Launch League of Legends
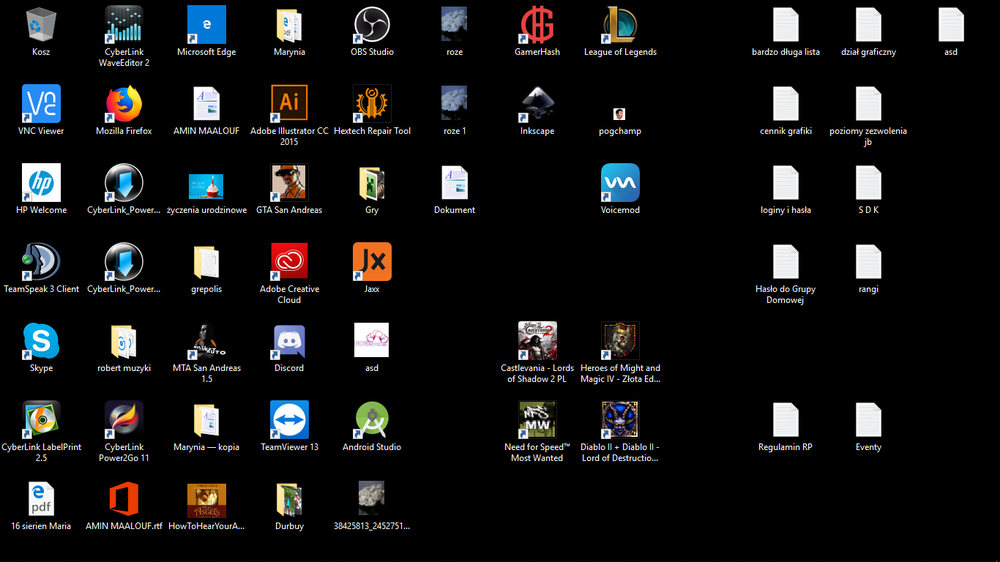 tap(620, 25)
